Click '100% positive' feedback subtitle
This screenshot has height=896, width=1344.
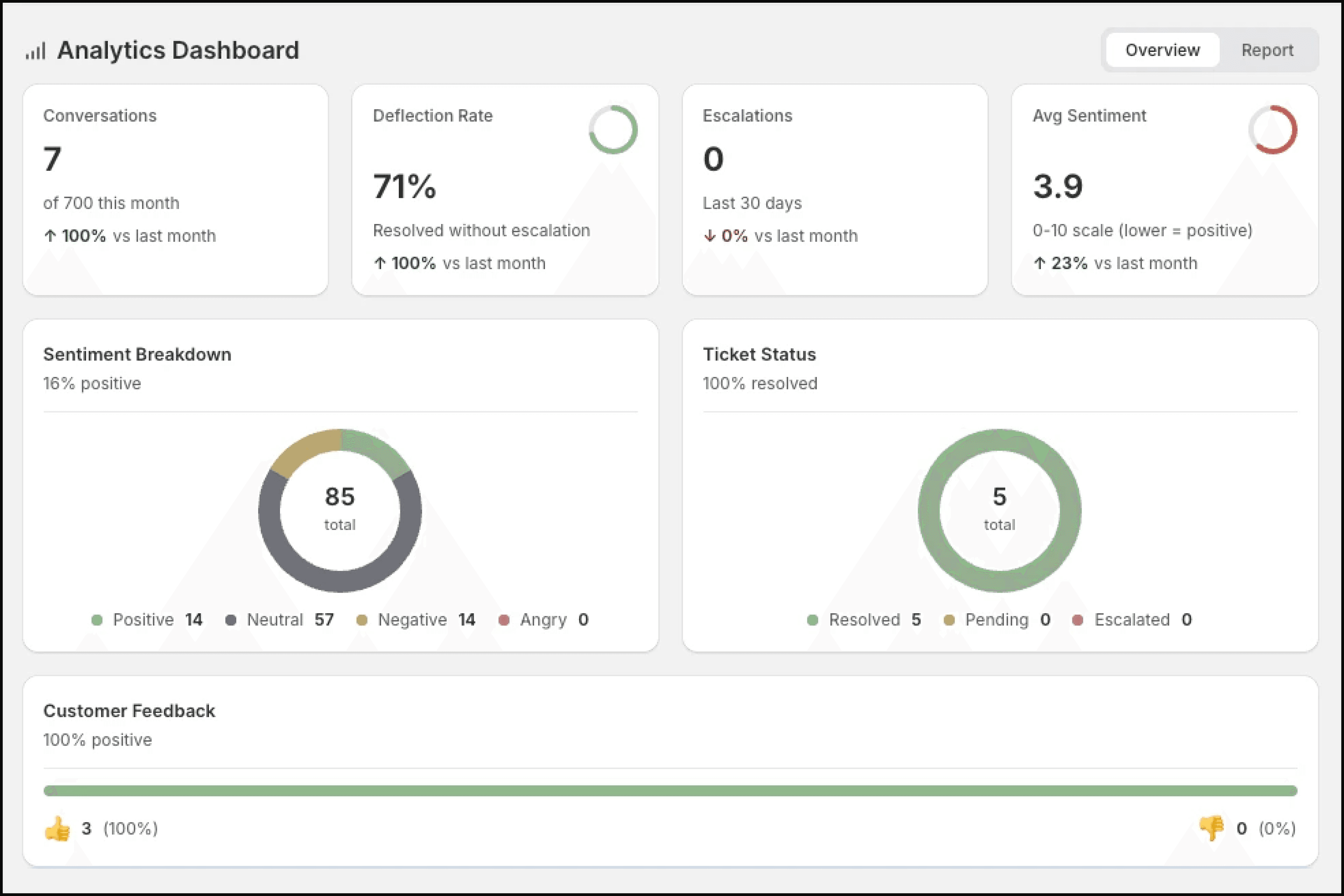pos(98,740)
